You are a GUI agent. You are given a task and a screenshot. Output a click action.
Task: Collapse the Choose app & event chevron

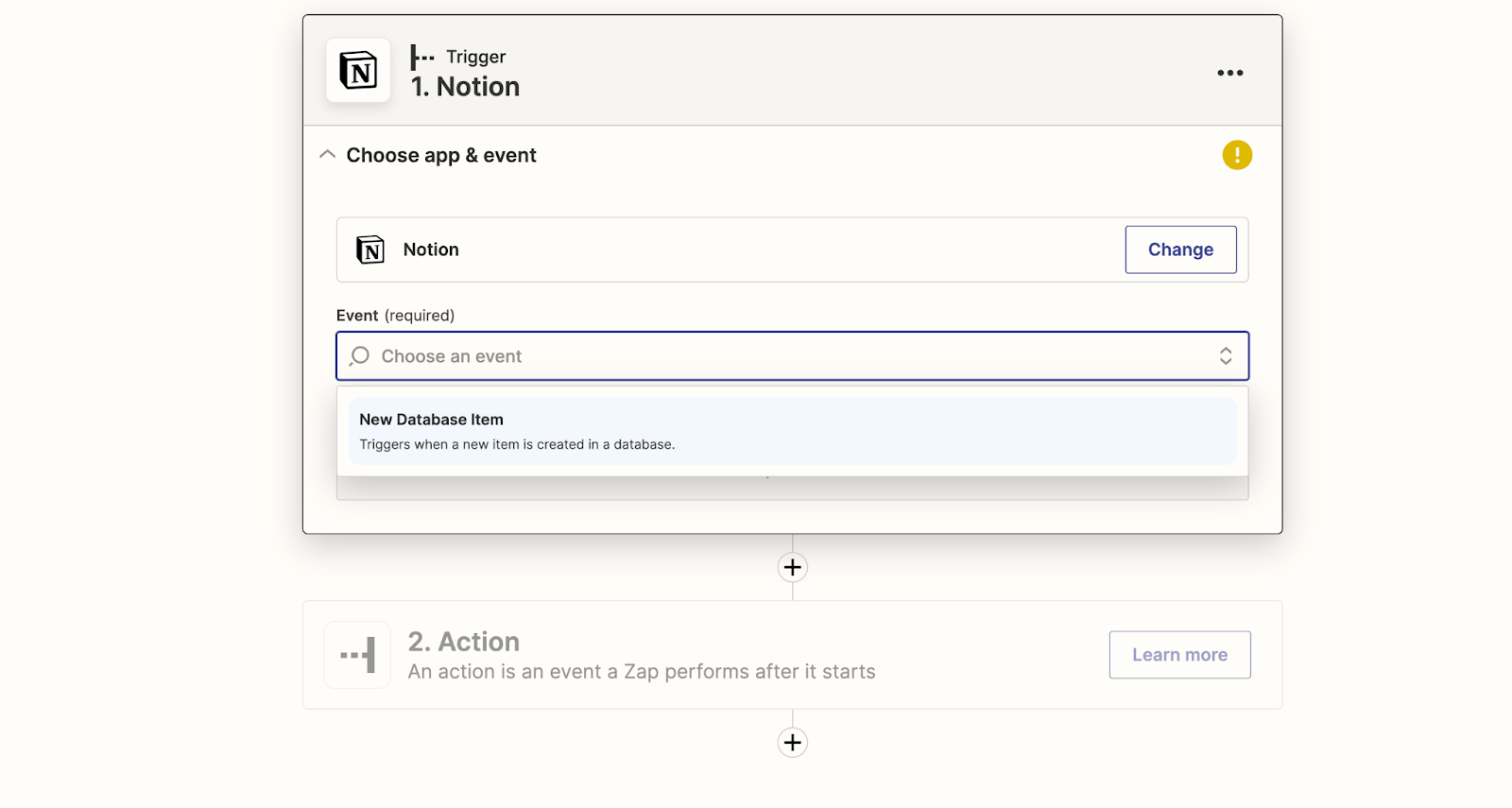(x=328, y=155)
